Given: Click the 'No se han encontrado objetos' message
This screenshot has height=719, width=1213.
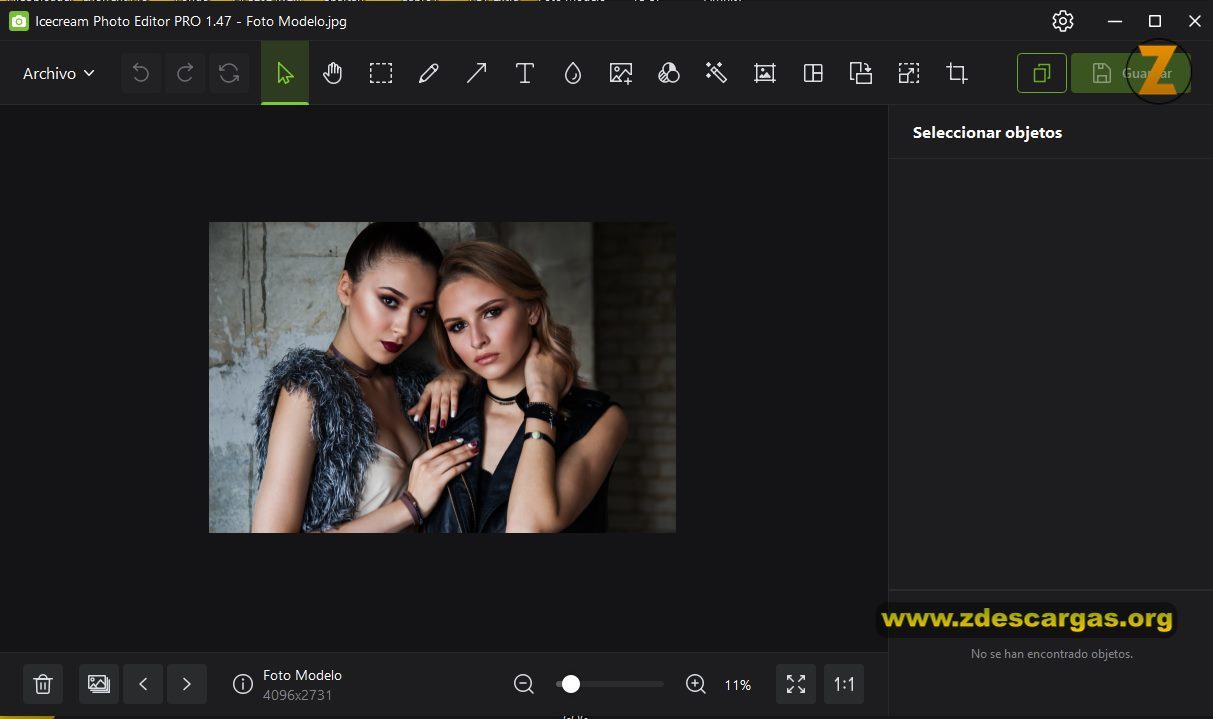Looking at the screenshot, I should point(1052,654).
